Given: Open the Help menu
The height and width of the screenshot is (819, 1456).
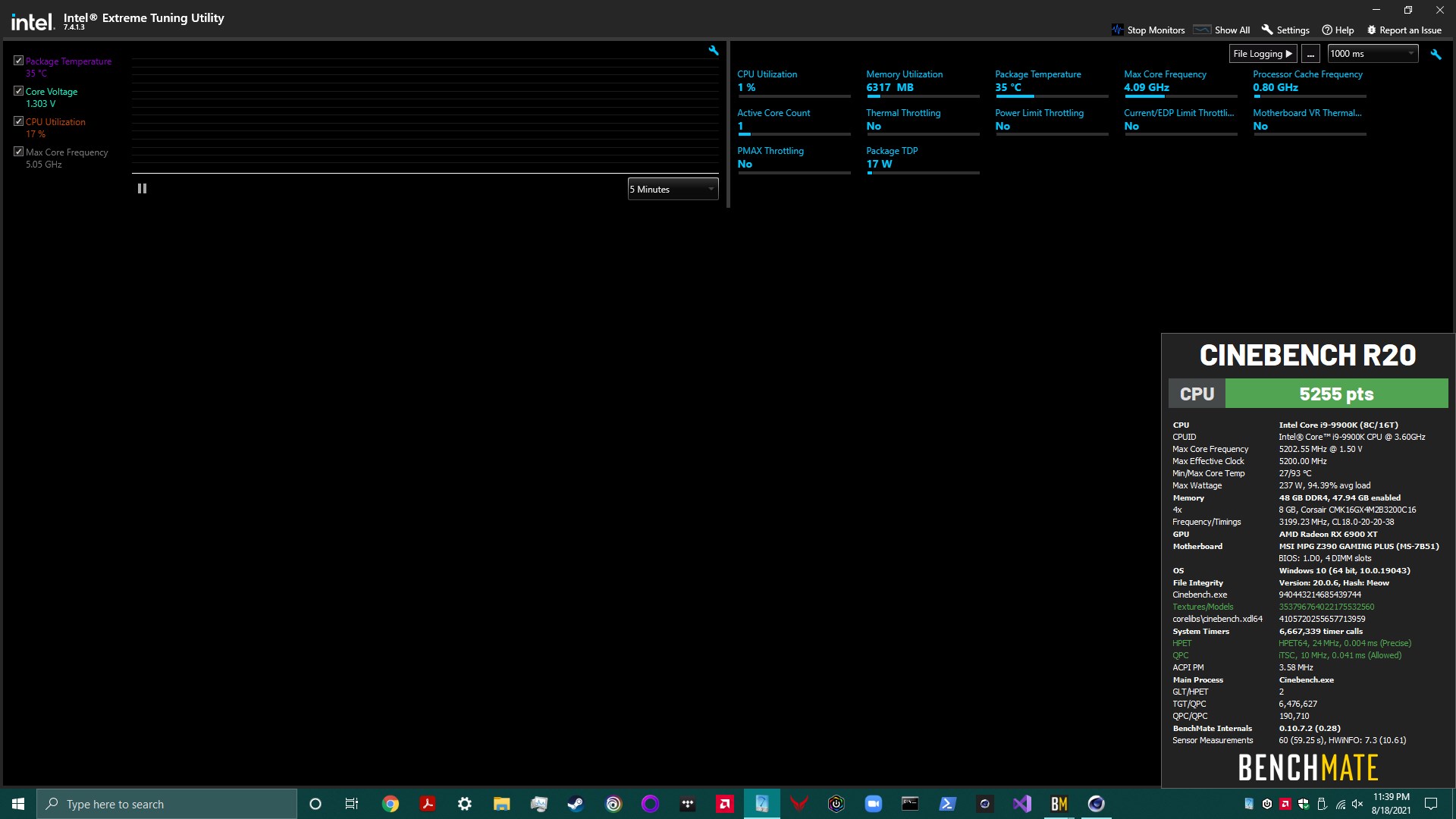Looking at the screenshot, I should click(1338, 30).
